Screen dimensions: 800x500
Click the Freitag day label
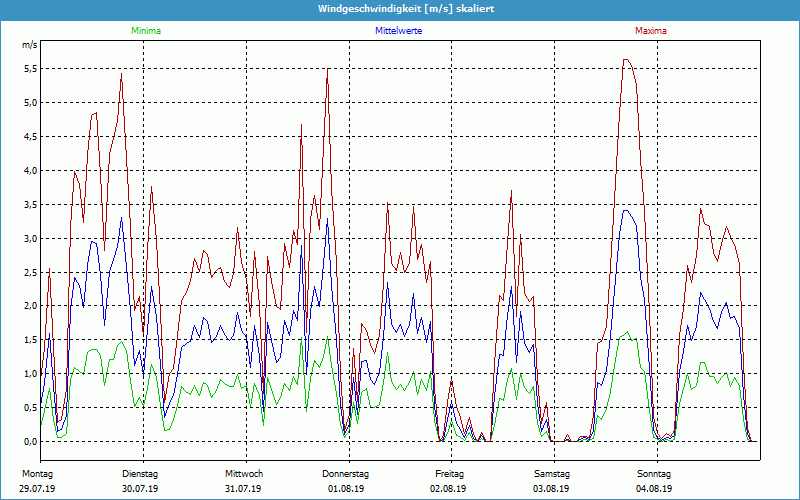point(449,474)
